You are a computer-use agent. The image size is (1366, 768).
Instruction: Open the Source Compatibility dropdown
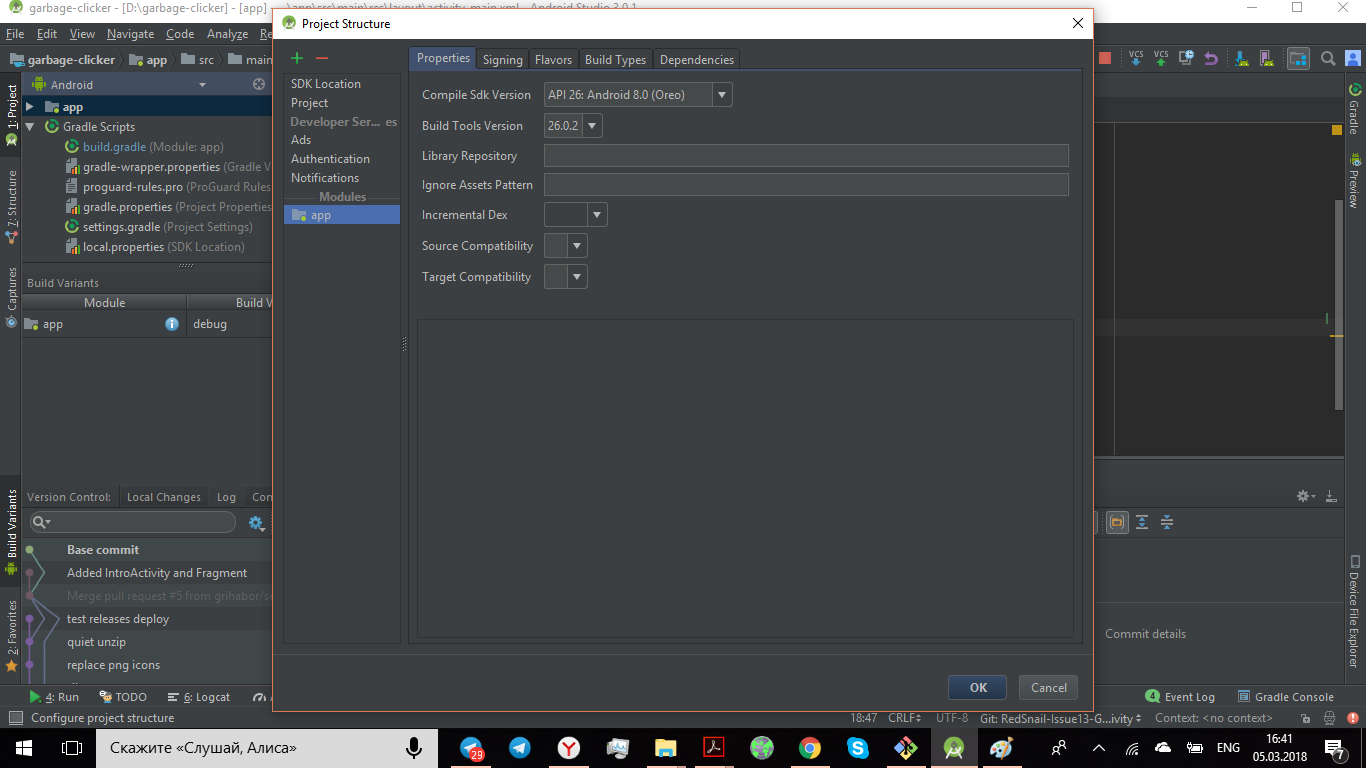(577, 246)
